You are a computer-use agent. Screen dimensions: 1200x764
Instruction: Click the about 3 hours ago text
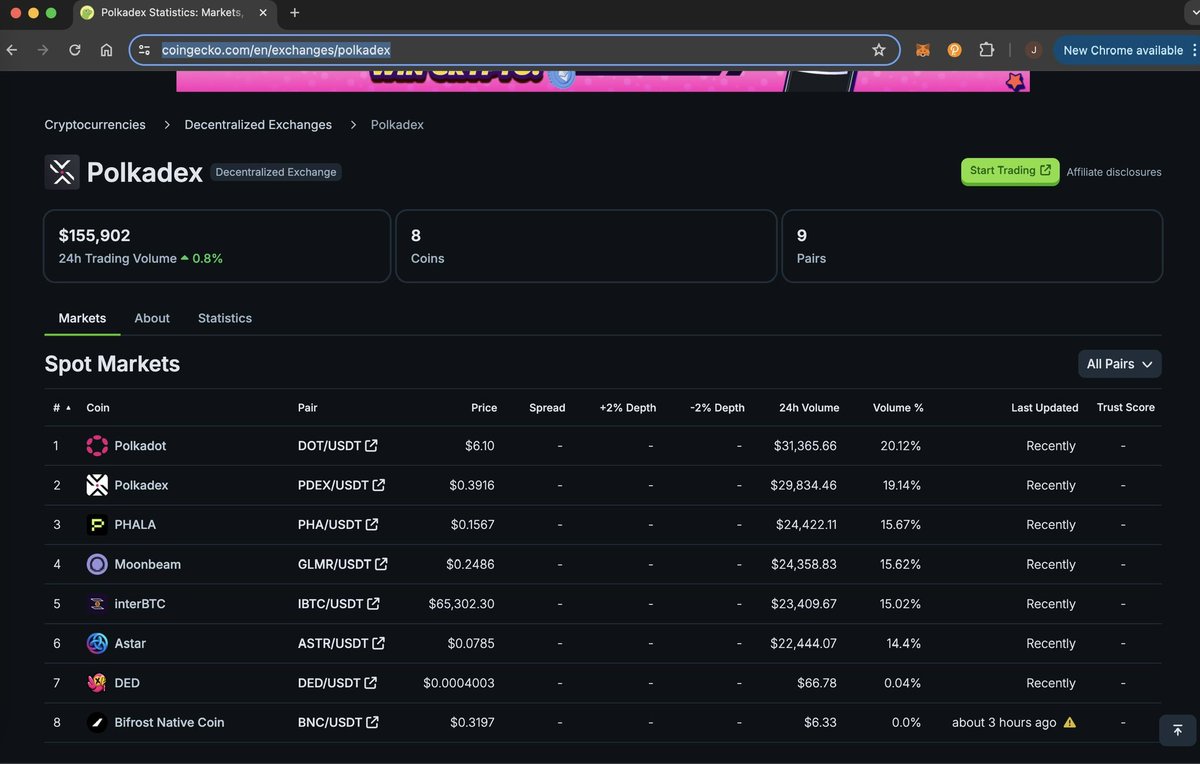[1004, 722]
